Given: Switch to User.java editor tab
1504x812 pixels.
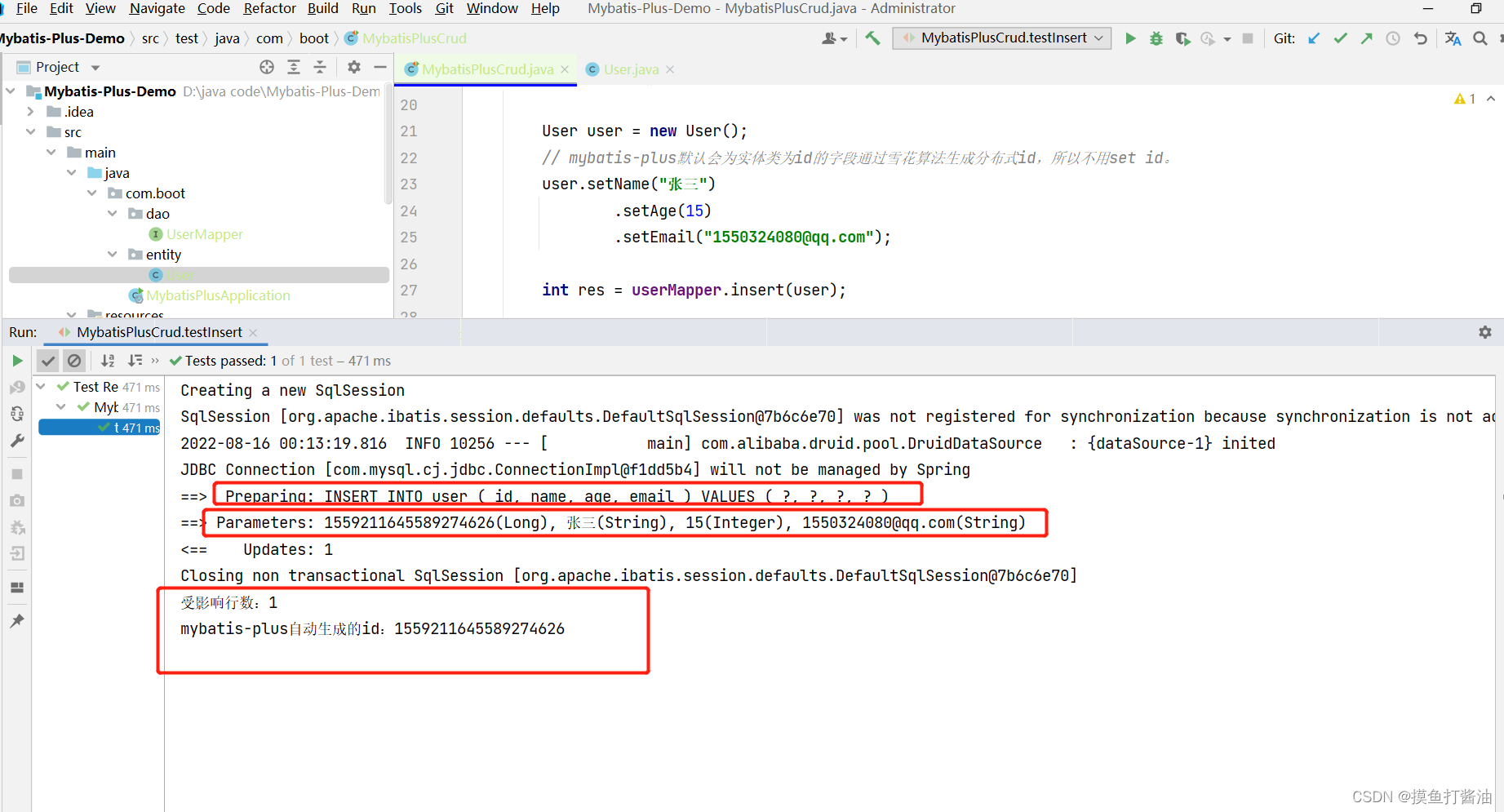Looking at the screenshot, I should [x=630, y=69].
